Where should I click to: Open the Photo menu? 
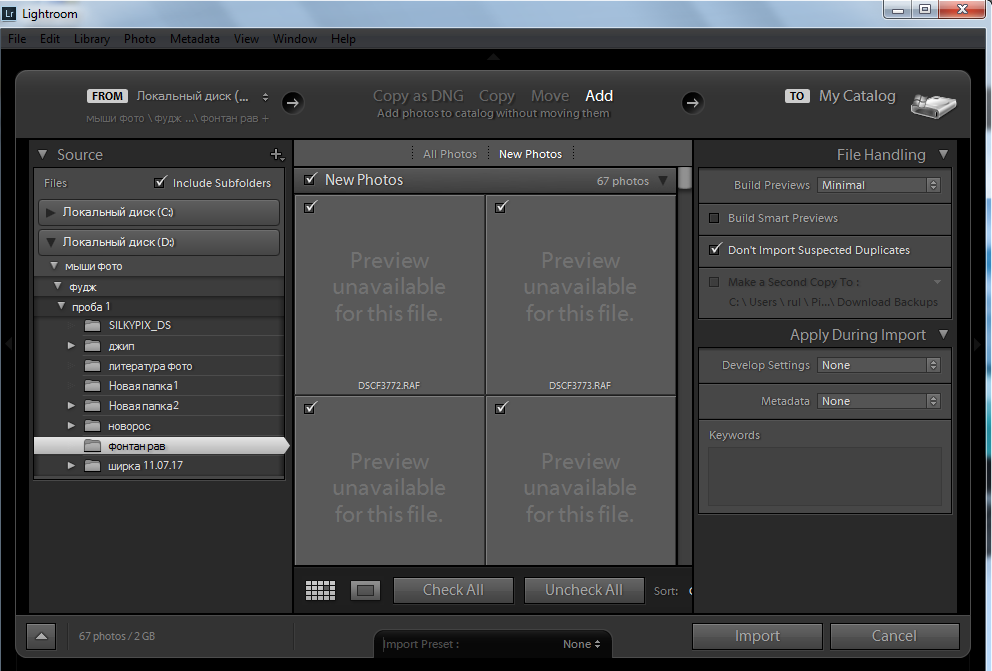pyautogui.click(x=140, y=39)
